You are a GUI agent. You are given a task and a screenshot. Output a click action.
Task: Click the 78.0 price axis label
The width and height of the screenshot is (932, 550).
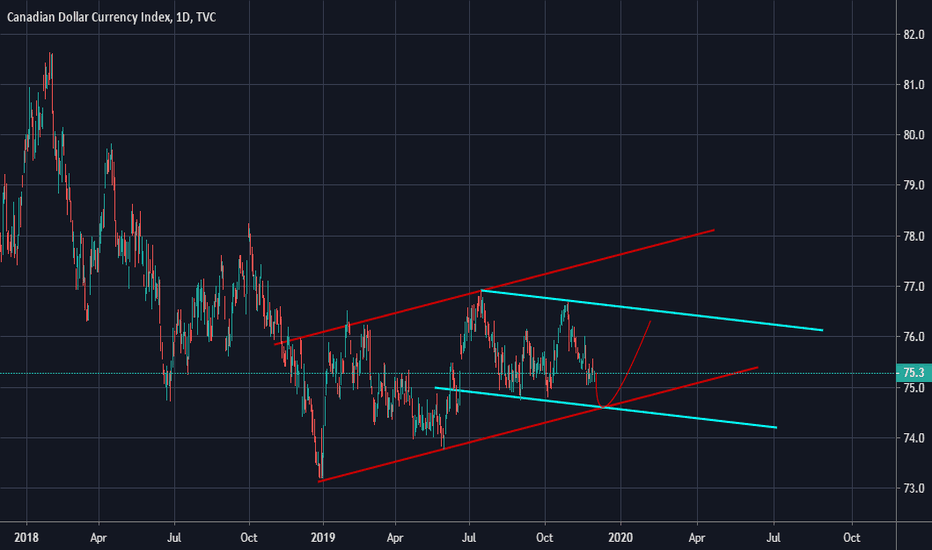[914, 236]
